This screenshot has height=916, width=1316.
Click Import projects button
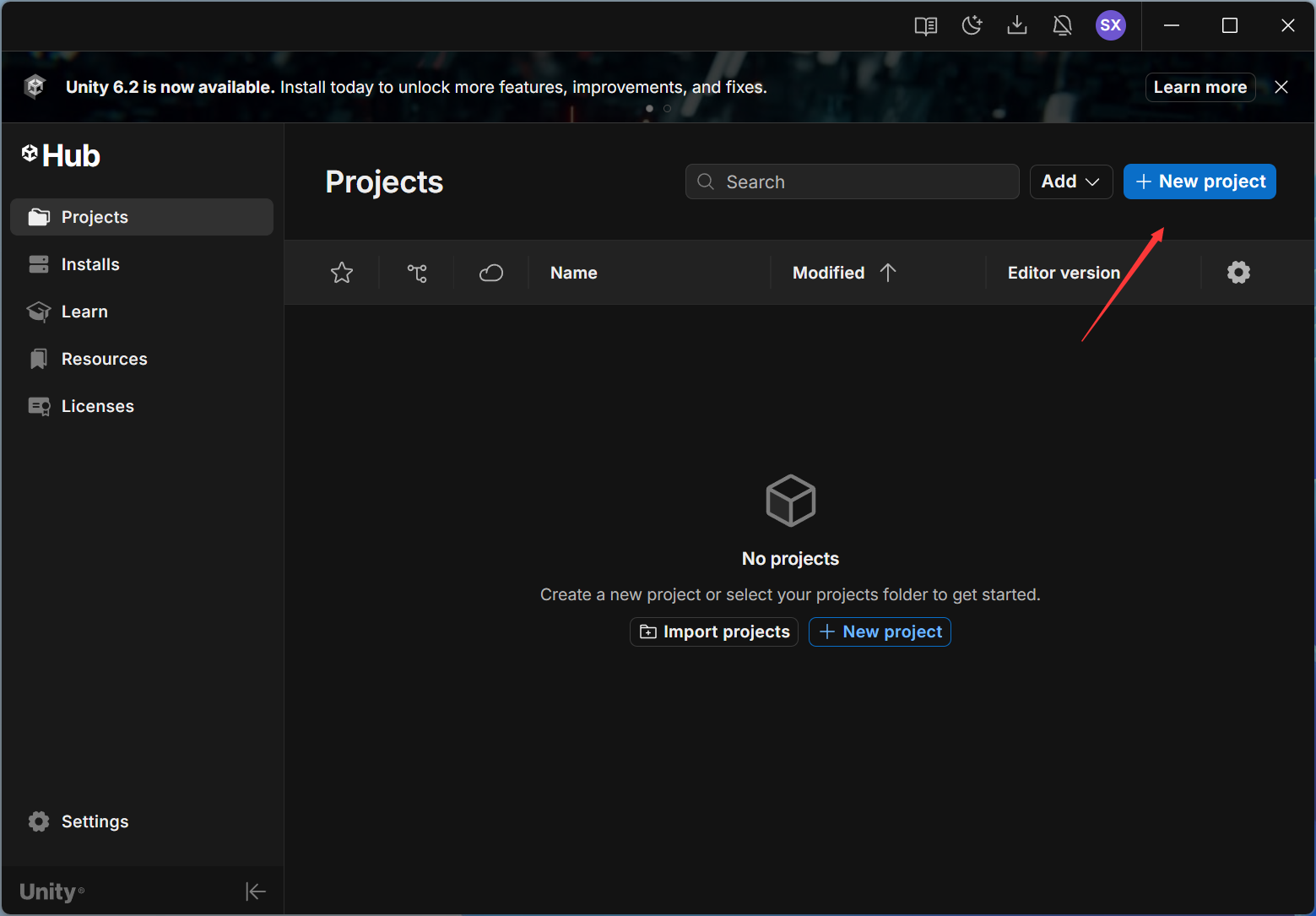point(714,631)
